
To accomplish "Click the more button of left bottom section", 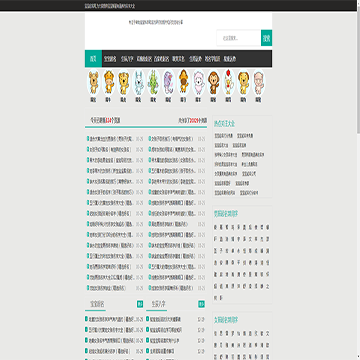I will [140, 304].
